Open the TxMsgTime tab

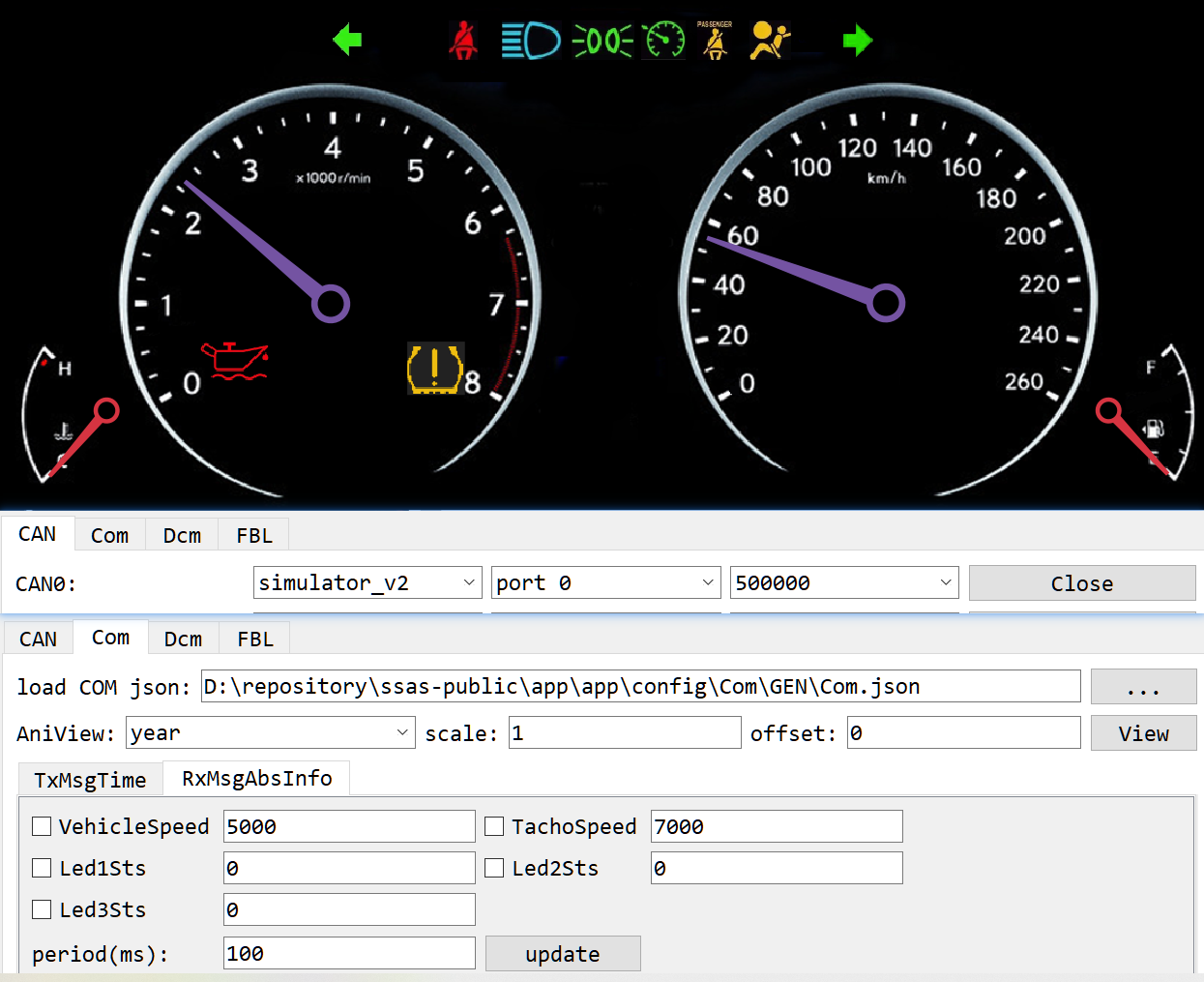coord(90,780)
